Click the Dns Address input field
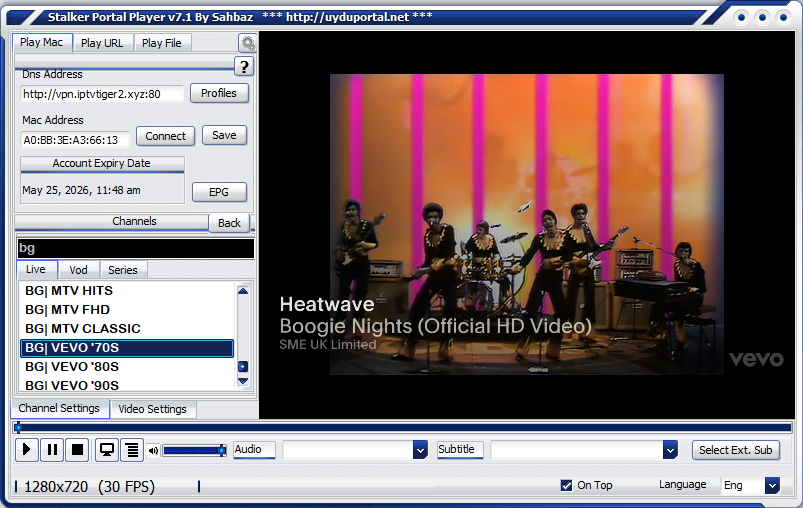The width and height of the screenshot is (803, 508). pyautogui.click(x=102, y=94)
